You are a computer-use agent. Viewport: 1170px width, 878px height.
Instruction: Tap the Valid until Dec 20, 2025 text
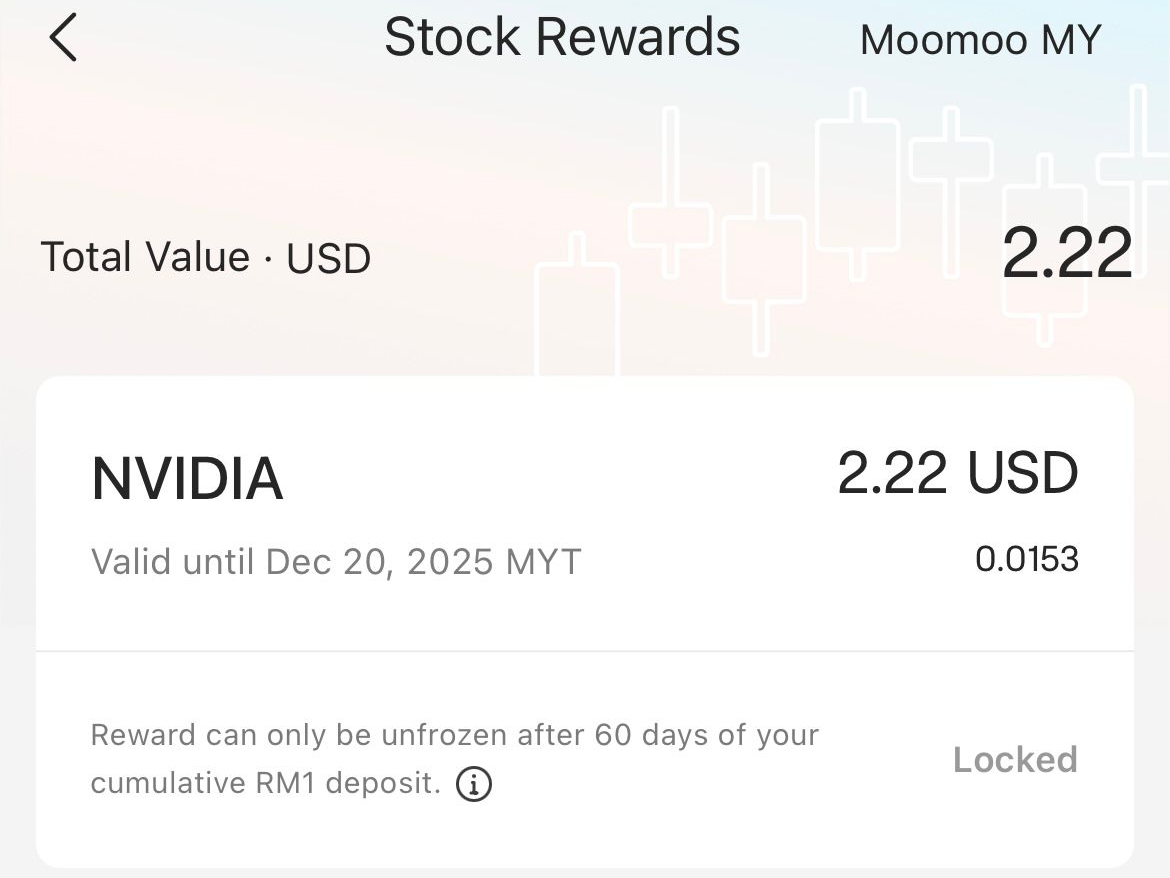(336, 561)
